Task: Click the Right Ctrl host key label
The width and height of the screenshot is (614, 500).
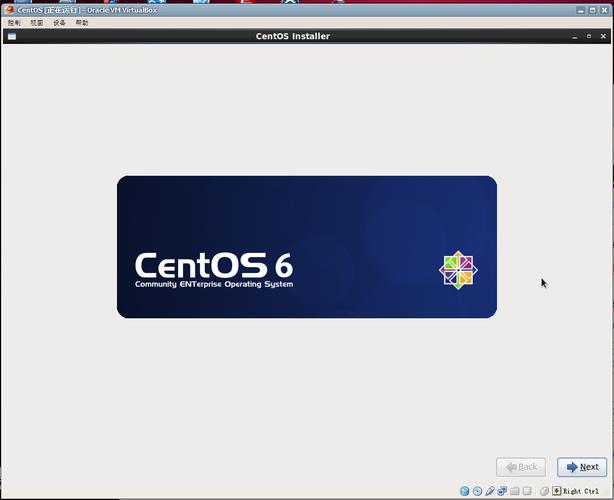Action: pos(582,491)
